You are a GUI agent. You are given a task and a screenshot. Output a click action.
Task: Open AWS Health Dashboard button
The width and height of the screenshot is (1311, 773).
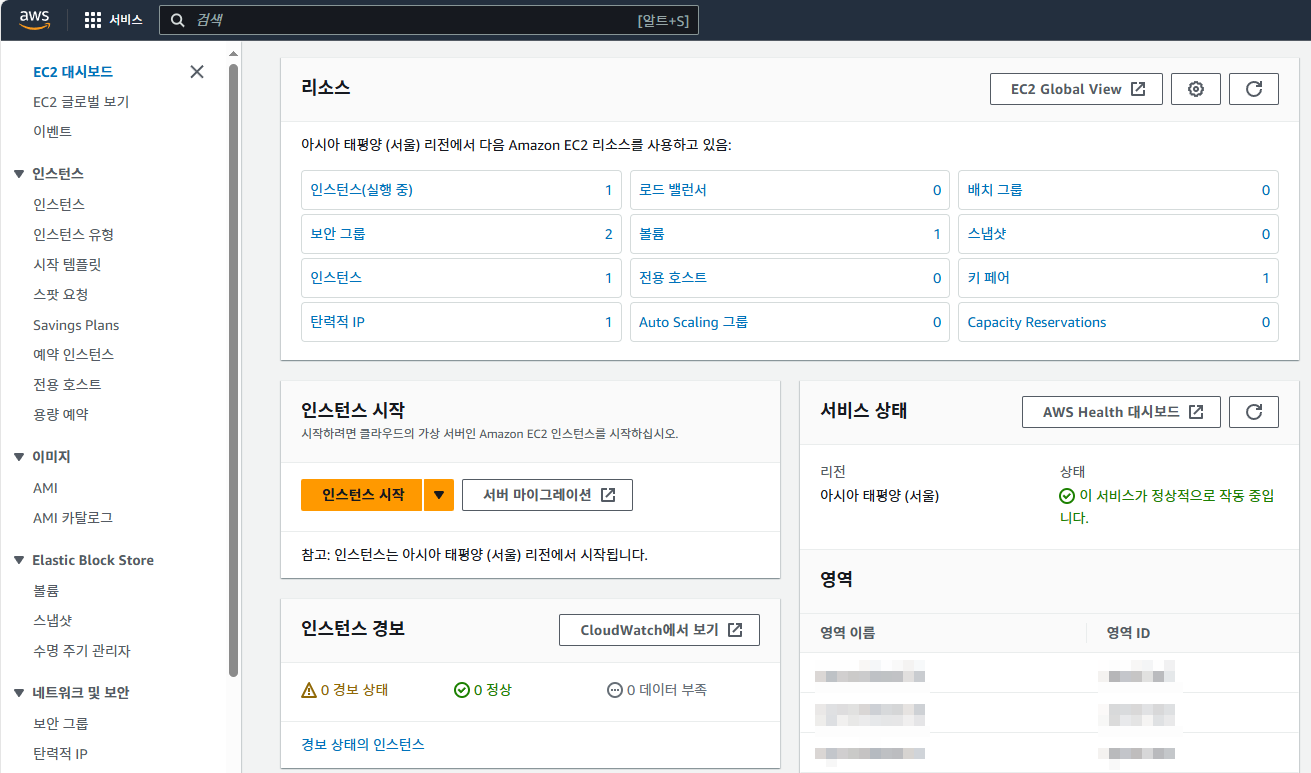[1121, 412]
